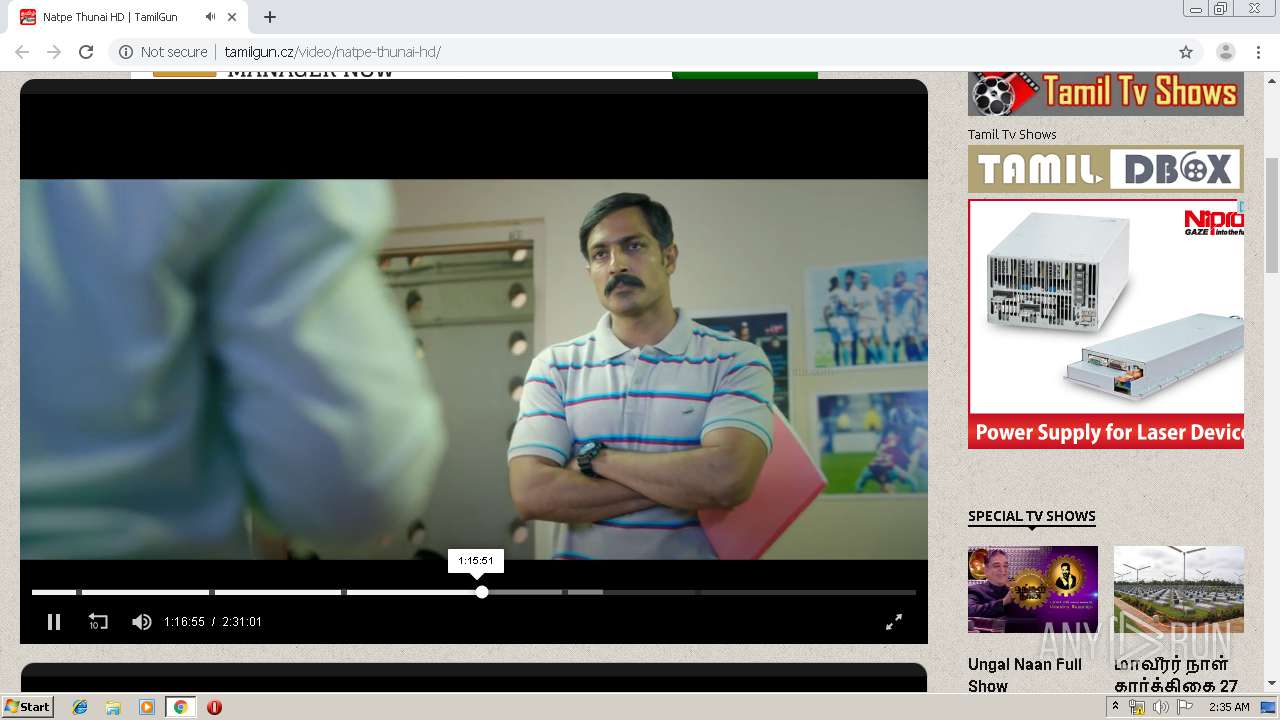Open the network tray icon

click(1137, 707)
